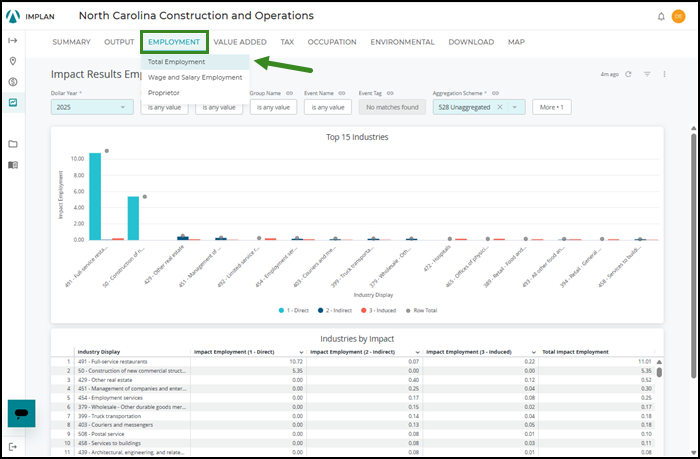The height and width of the screenshot is (459, 700).
Task: Select the 429 - Other real estate row
Action: coord(353,380)
